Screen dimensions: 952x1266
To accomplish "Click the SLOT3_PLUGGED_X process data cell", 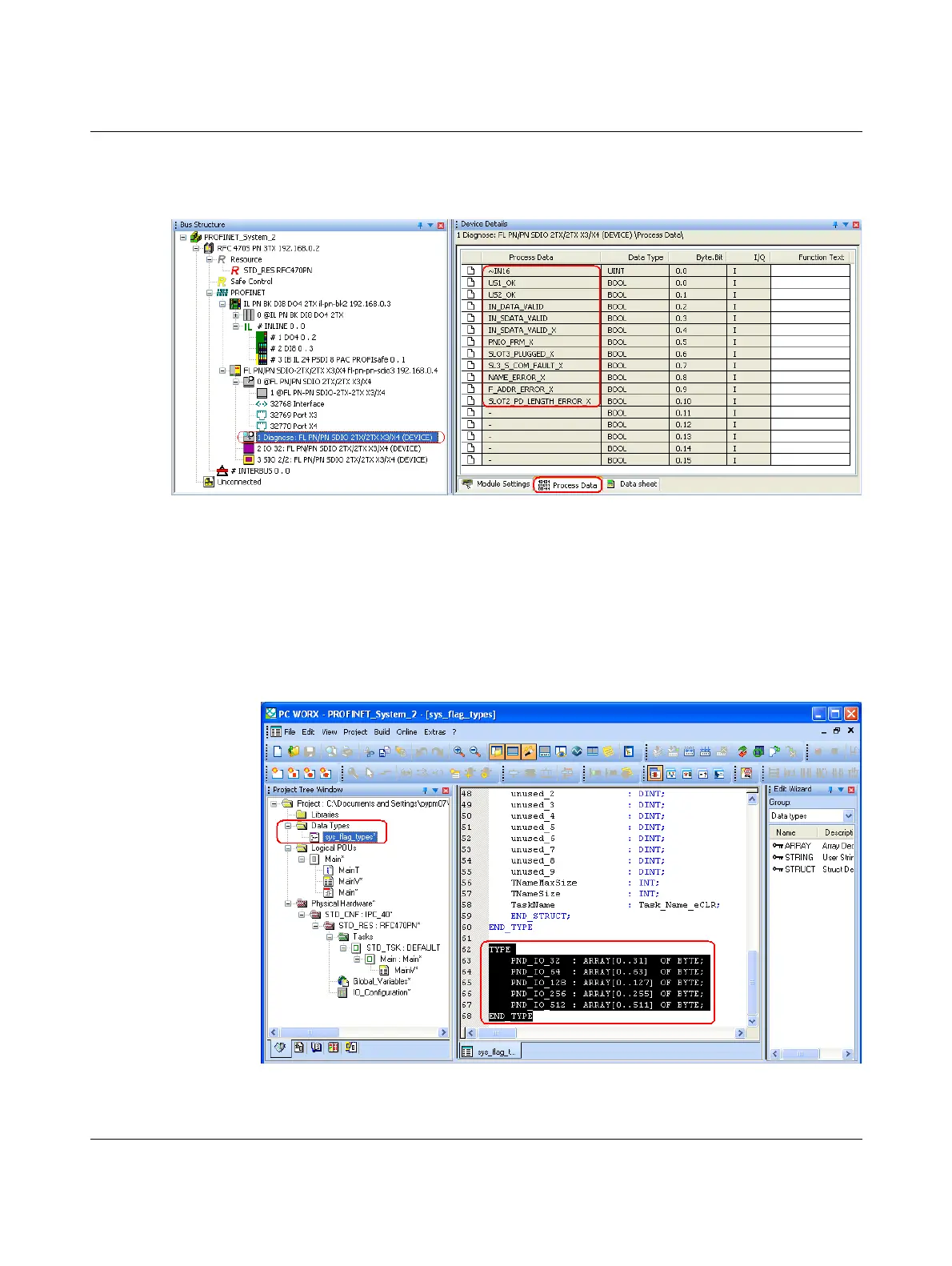I will coord(541,354).
